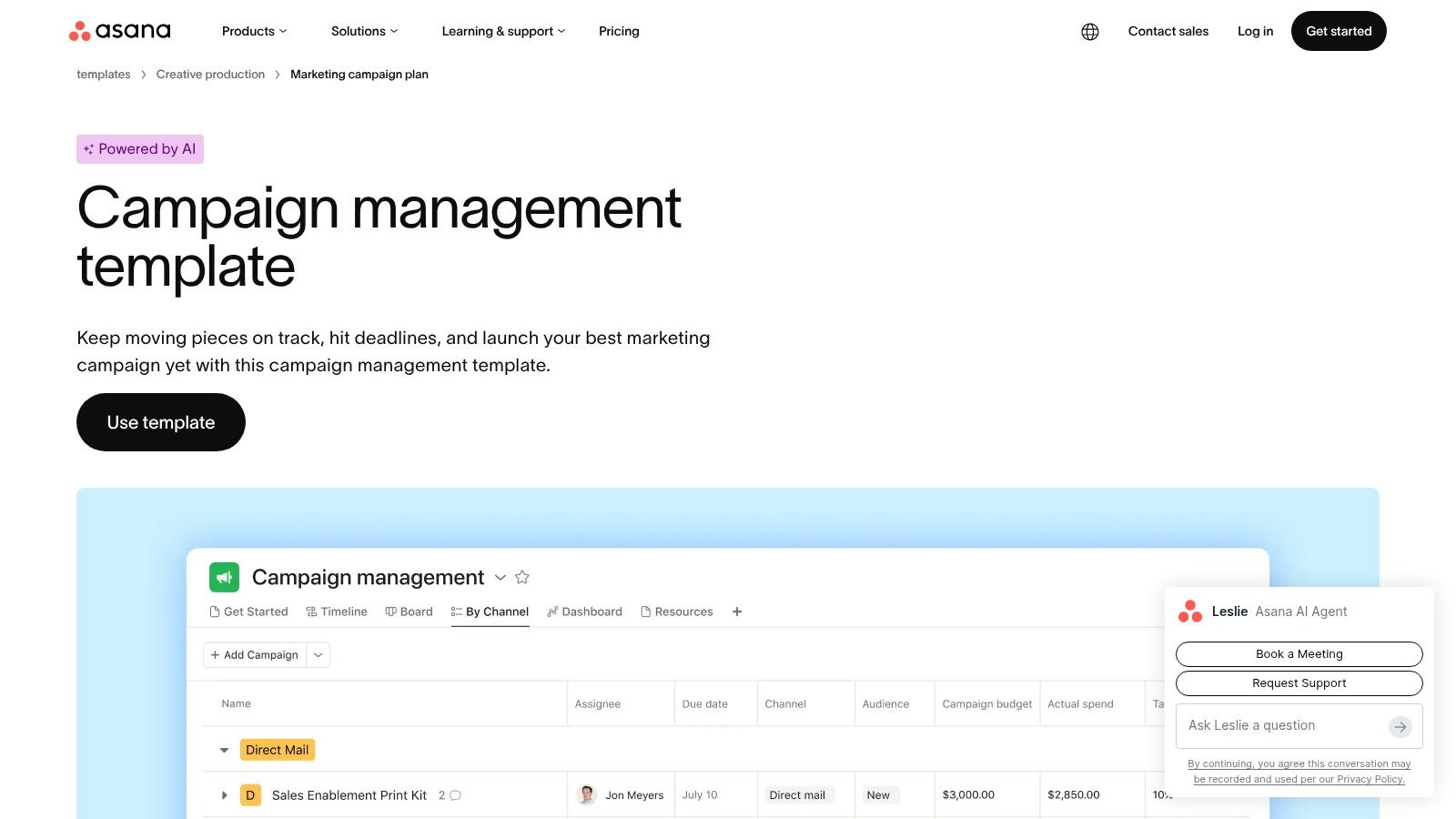The image size is (1456, 819).
Task: Click the Powered by AI badge
Action: tap(140, 149)
